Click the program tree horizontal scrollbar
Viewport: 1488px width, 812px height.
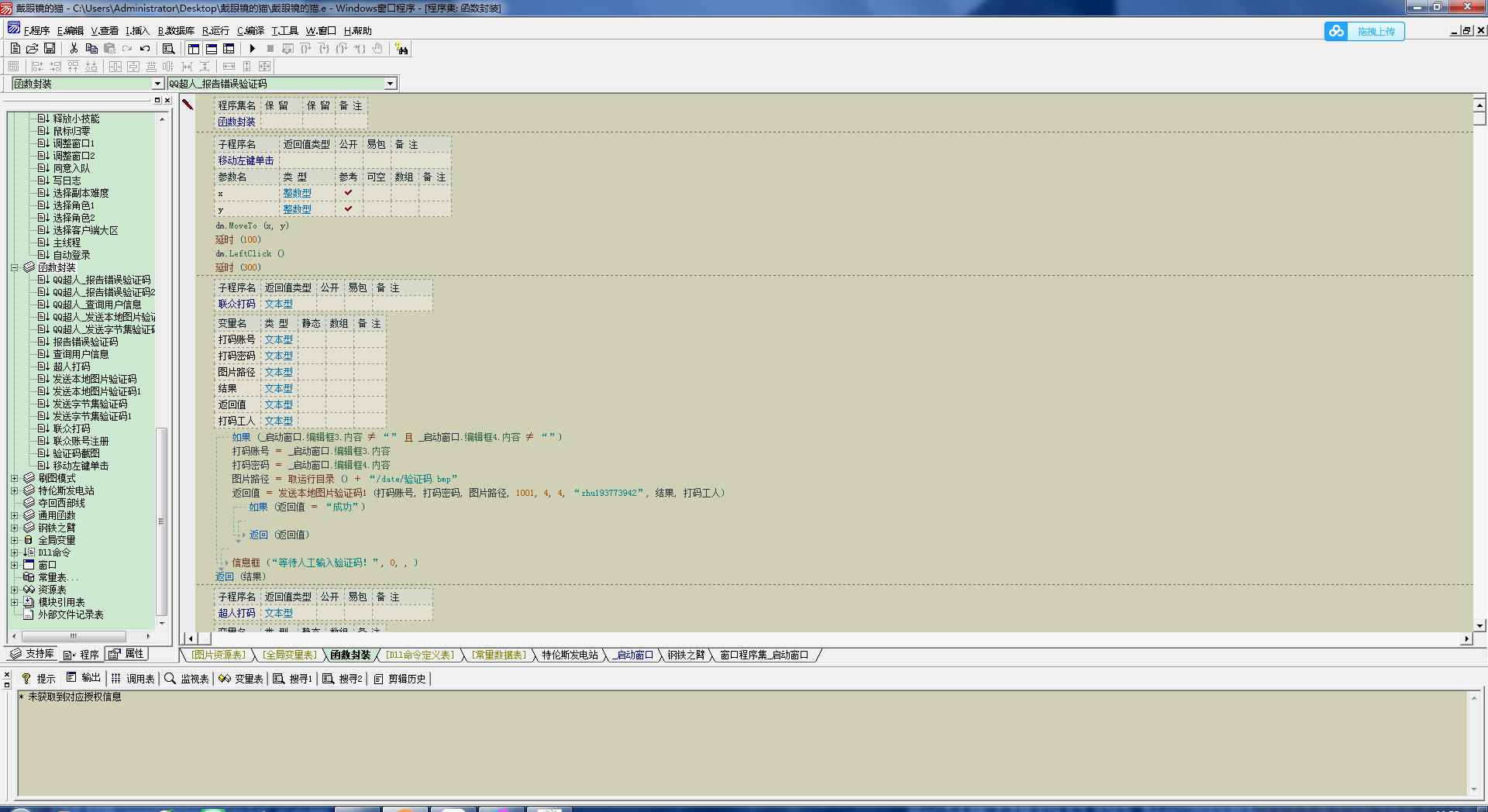coord(81,636)
